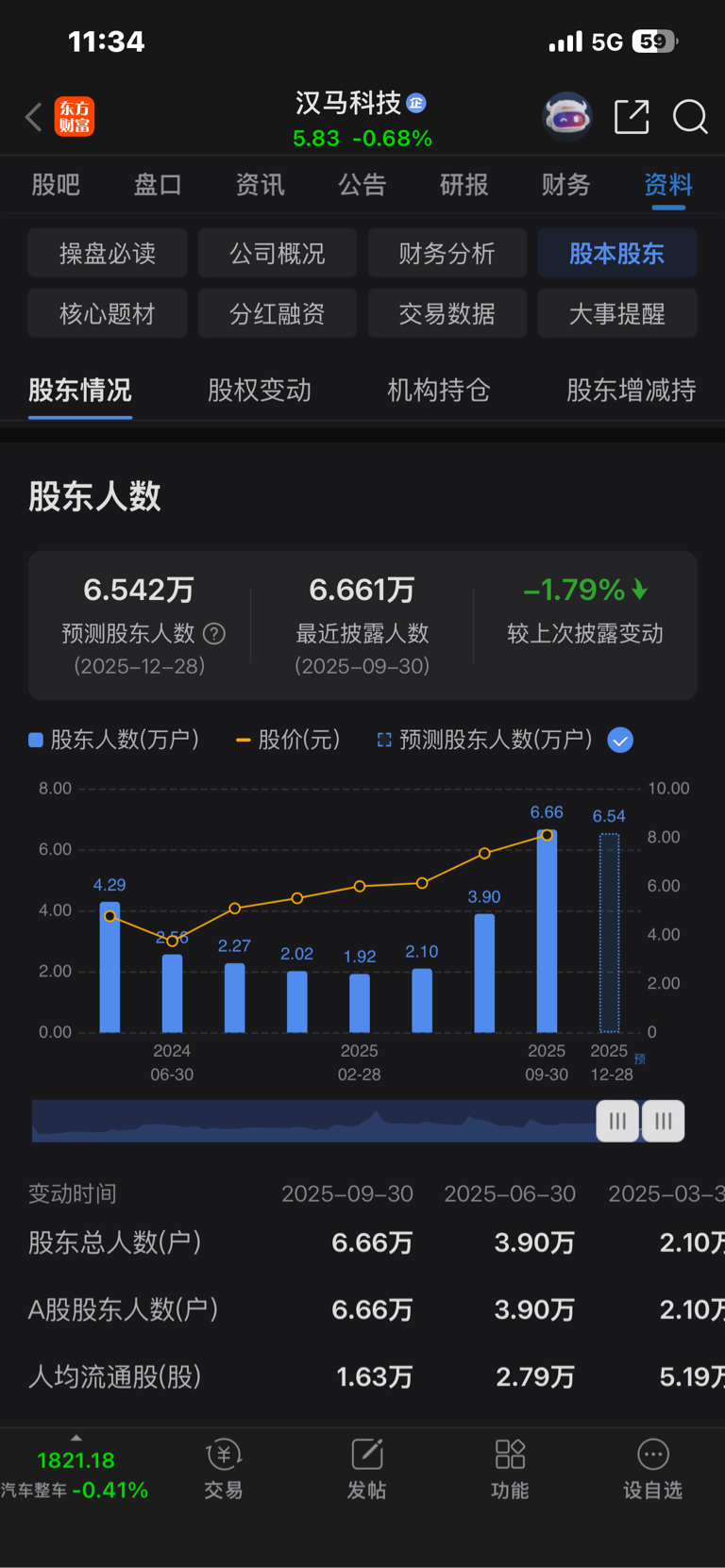Viewport: 725px width, 1568px height.
Task: Toggle the 预测股东人数(万户) legend item
Action: (x=485, y=740)
